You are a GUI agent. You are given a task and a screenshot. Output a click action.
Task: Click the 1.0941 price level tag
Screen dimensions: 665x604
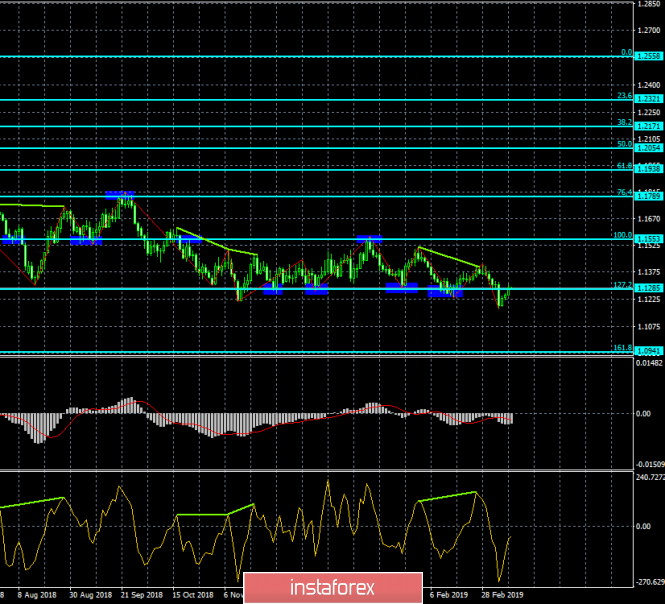[x=649, y=351]
